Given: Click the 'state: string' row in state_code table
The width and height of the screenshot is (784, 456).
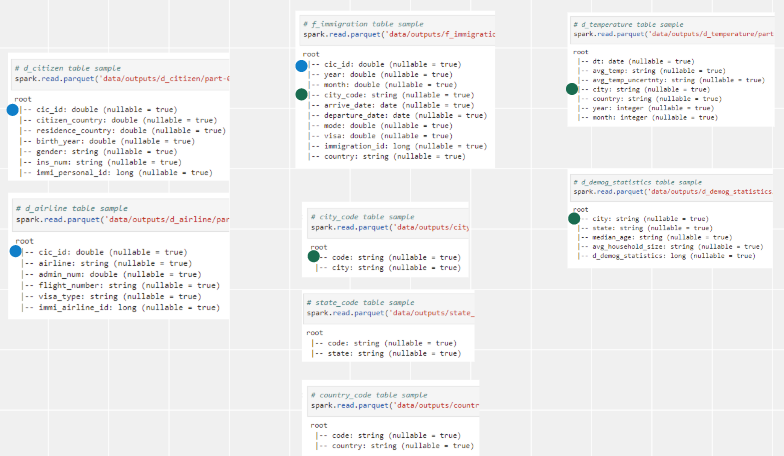Looking at the screenshot, I should [x=386, y=353].
